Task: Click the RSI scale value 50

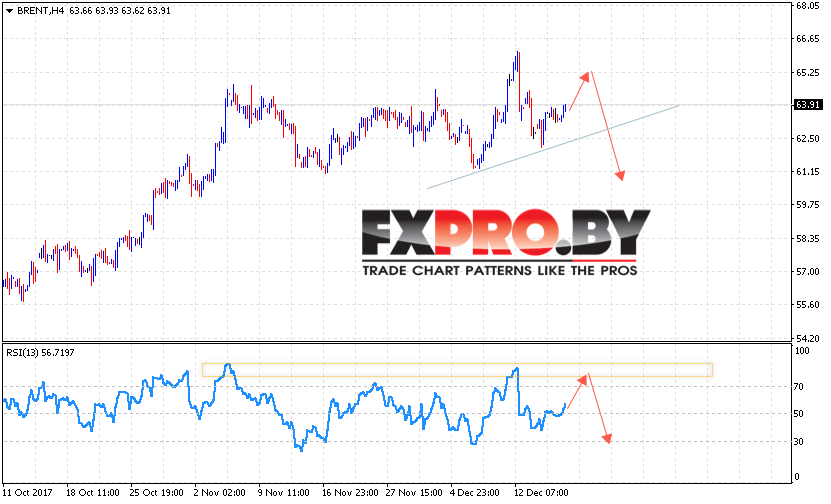Action: [x=800, y=414]
